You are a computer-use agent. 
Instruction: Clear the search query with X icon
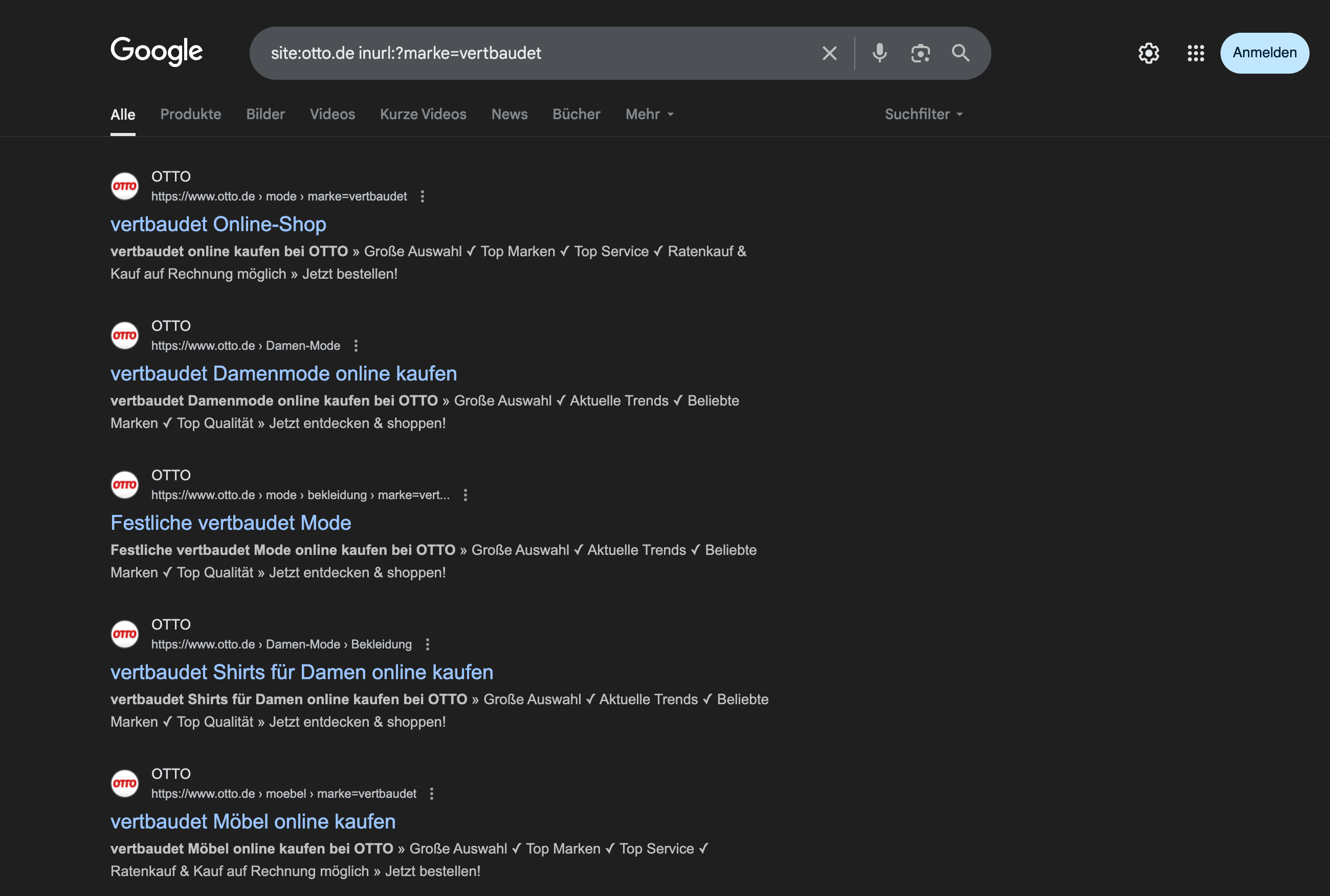[x=829, y=53]
